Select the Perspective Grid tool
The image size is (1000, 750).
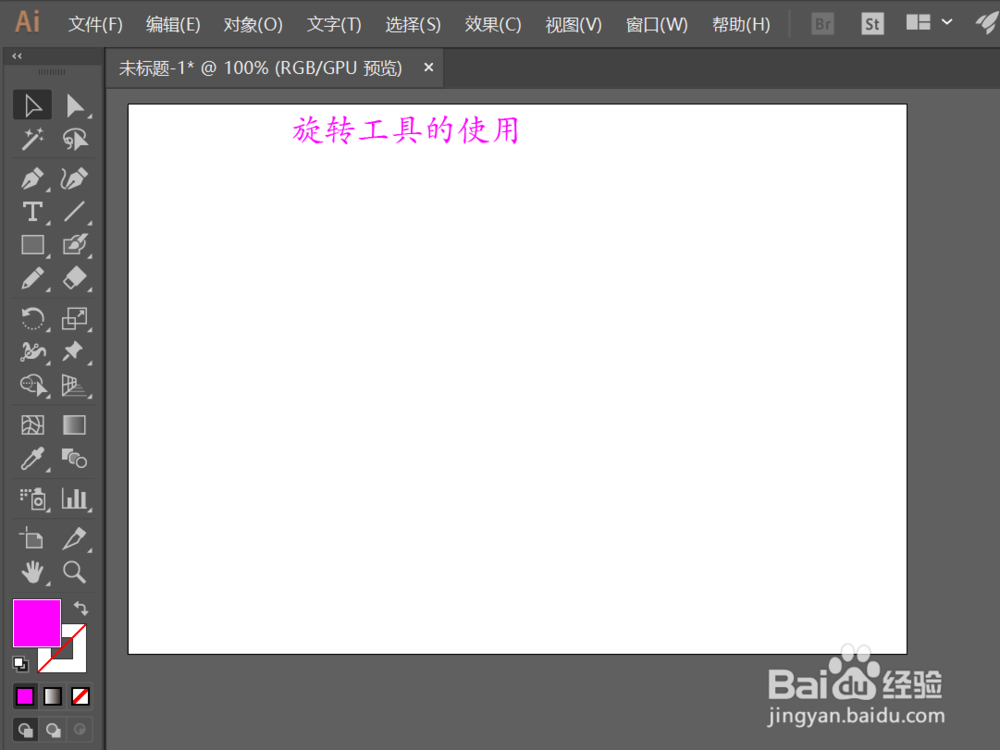click(x=75, y=385)
